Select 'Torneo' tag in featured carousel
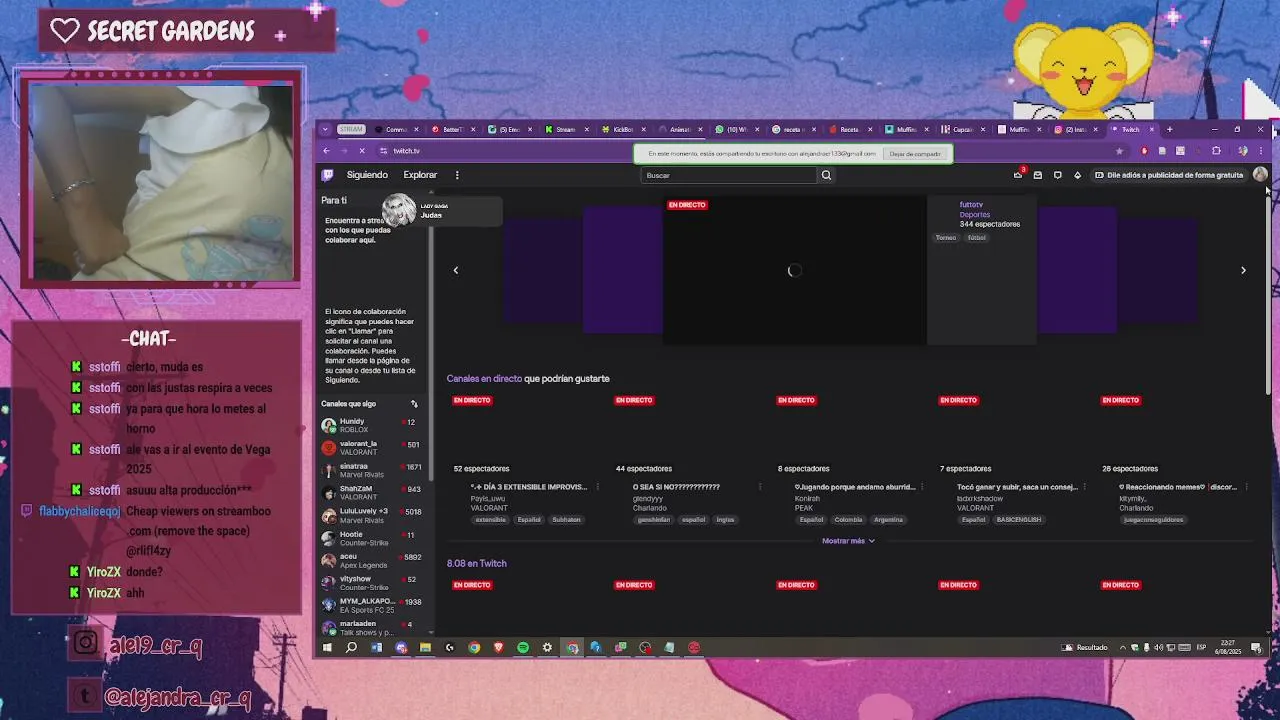 (x=945, y=238)
